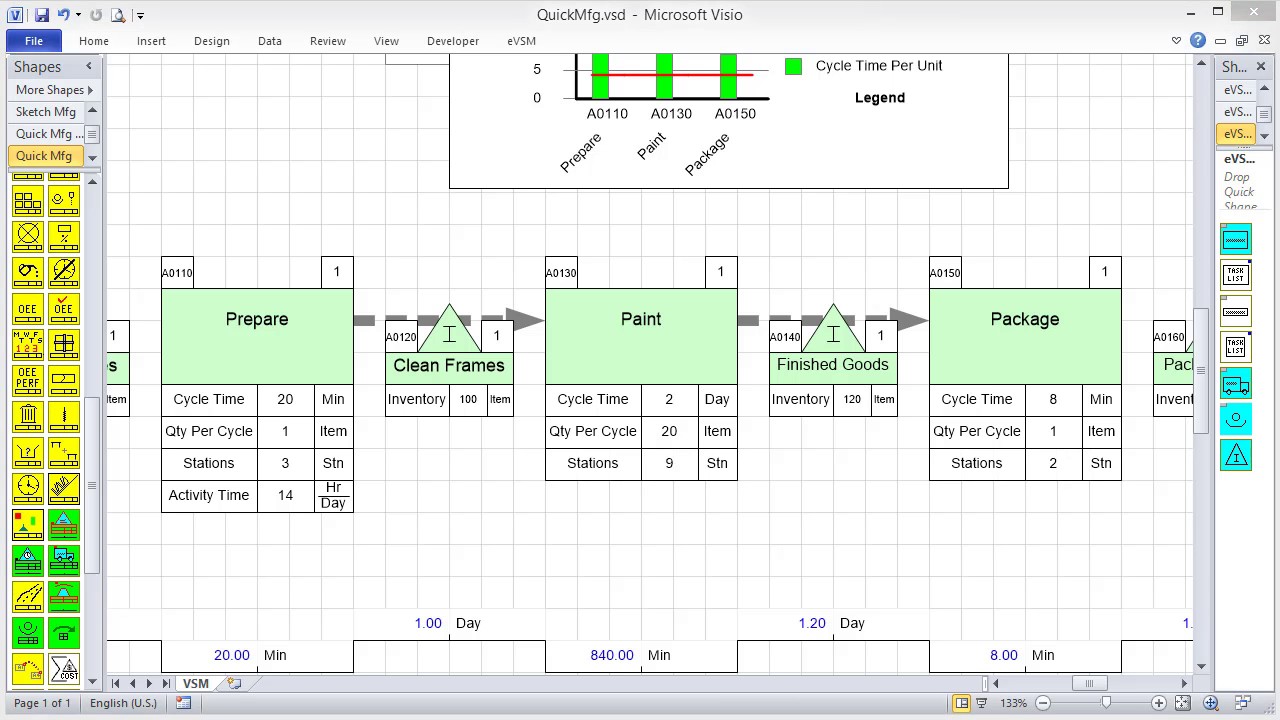Select the Sketch Mfg stencil

pyautogui.click(x=46, y=112)
